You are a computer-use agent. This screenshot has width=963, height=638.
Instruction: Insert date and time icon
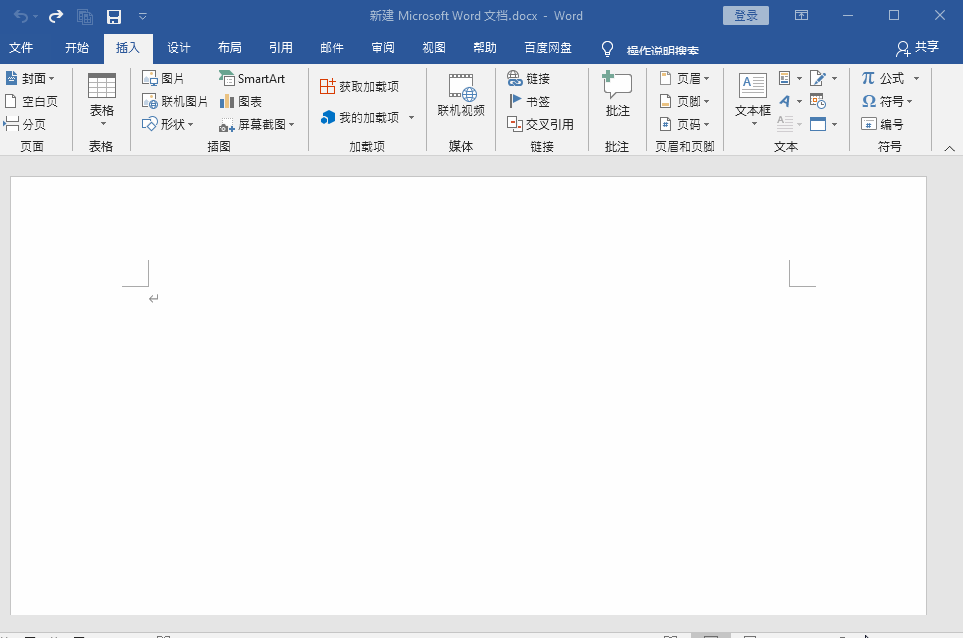coord(817,101)
